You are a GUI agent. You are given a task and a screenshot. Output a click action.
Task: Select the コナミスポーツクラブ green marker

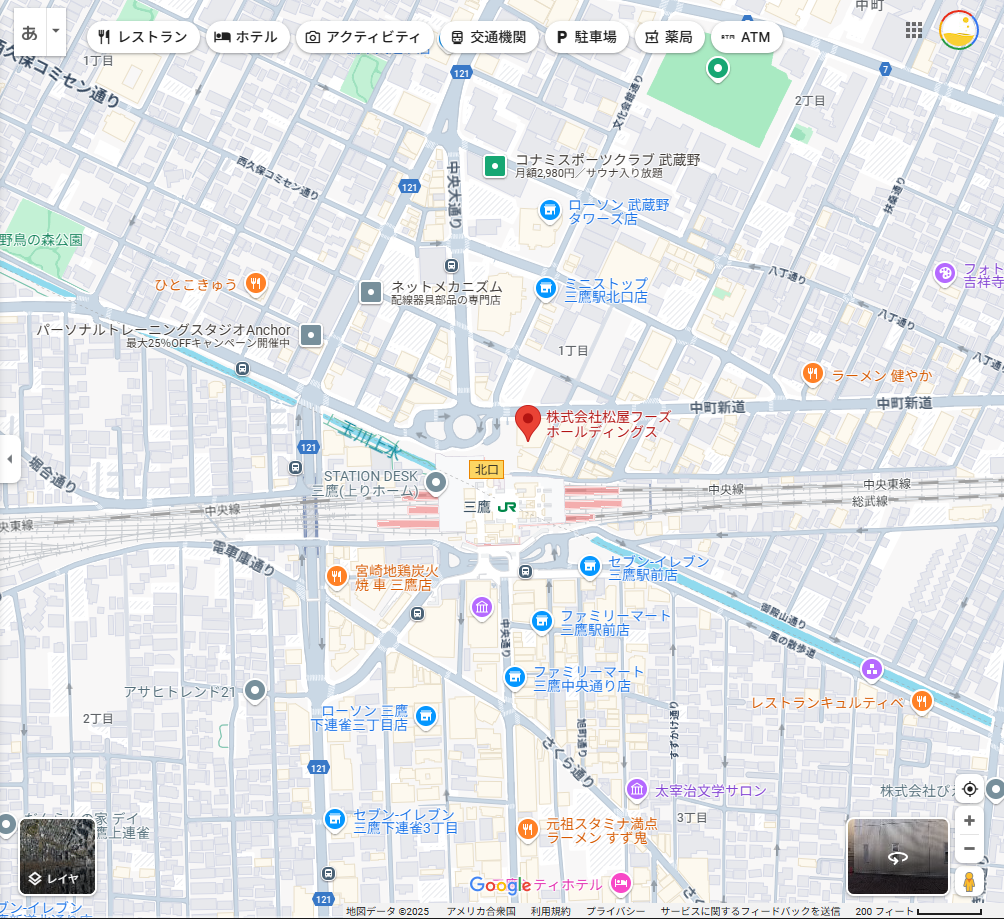pos(494,166)
